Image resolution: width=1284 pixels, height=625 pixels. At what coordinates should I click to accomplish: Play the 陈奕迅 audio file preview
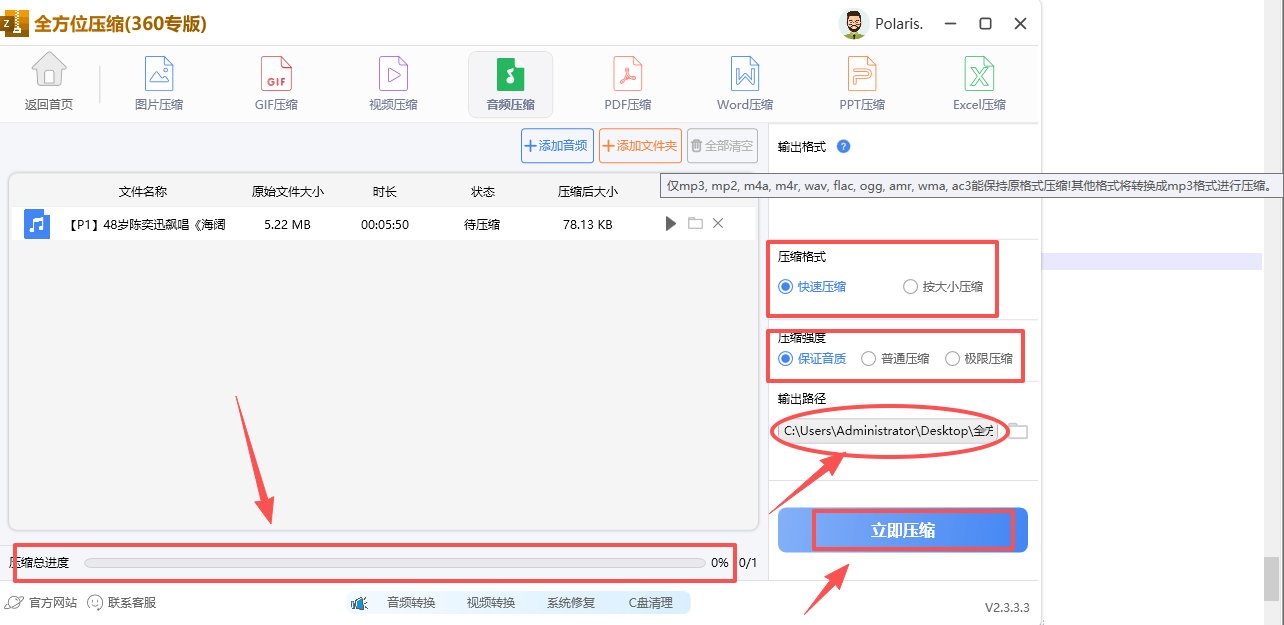point(670,223)
